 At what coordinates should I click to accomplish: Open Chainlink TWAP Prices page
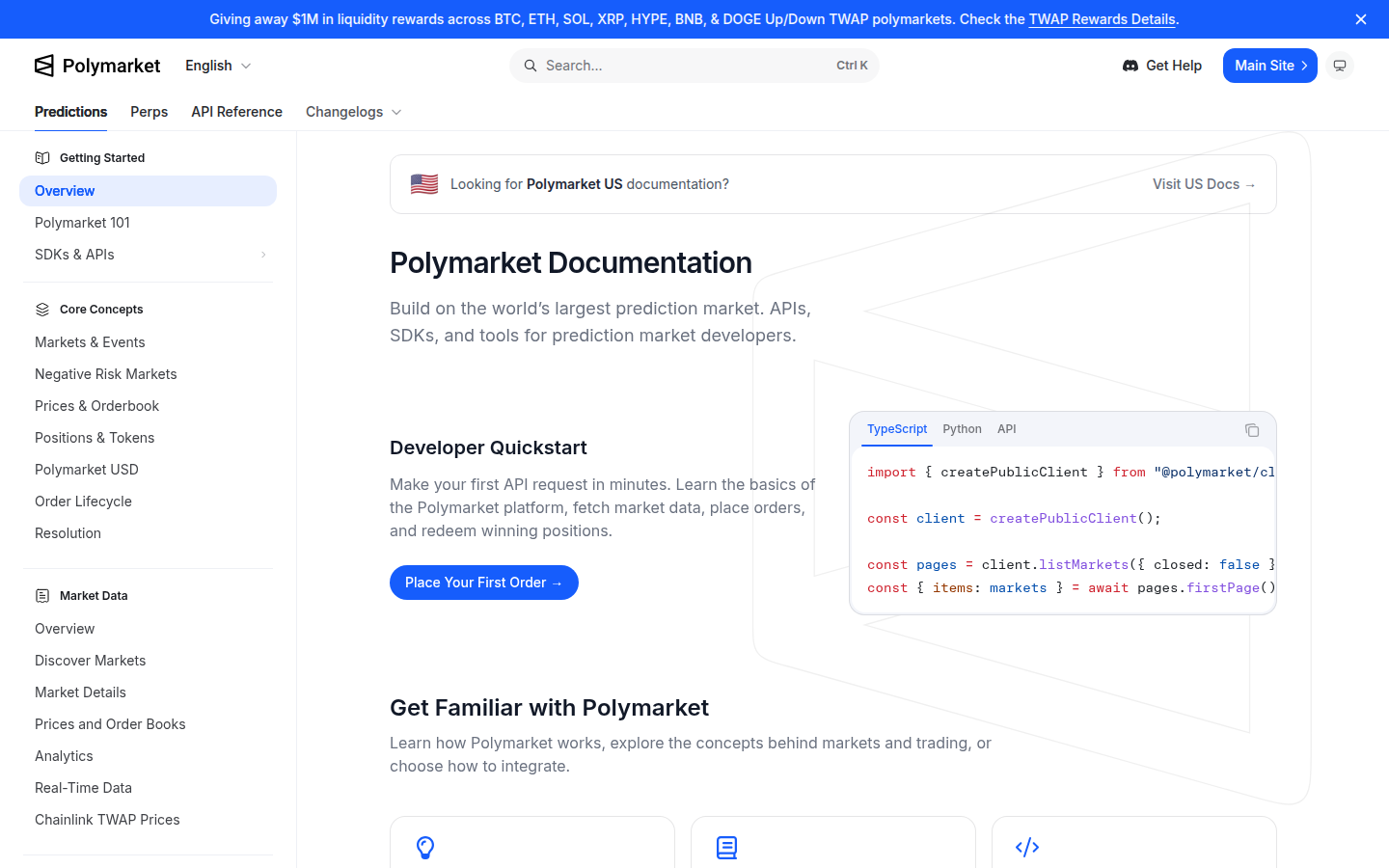tap(148, 820)
